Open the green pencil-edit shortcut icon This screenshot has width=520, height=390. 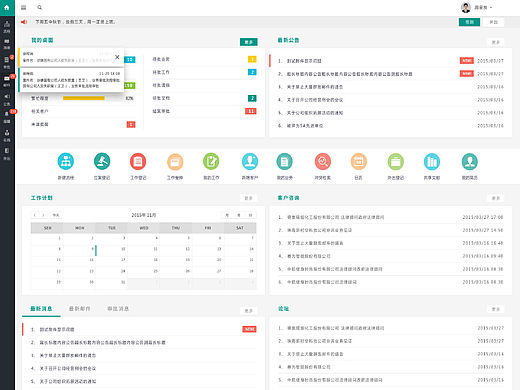point(211,161)
